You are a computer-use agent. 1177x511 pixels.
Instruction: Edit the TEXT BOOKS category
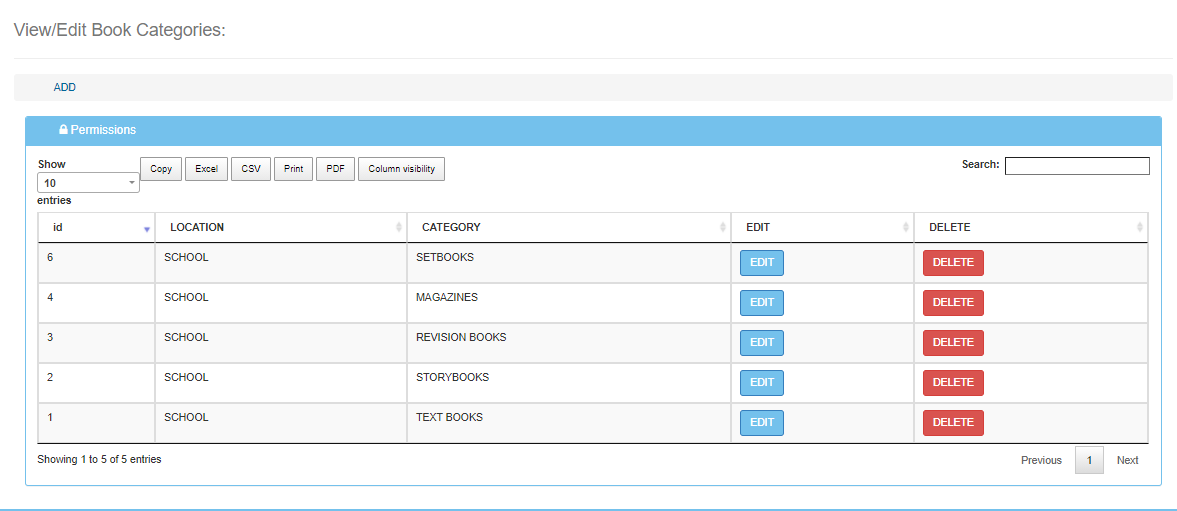click(761, 423)
